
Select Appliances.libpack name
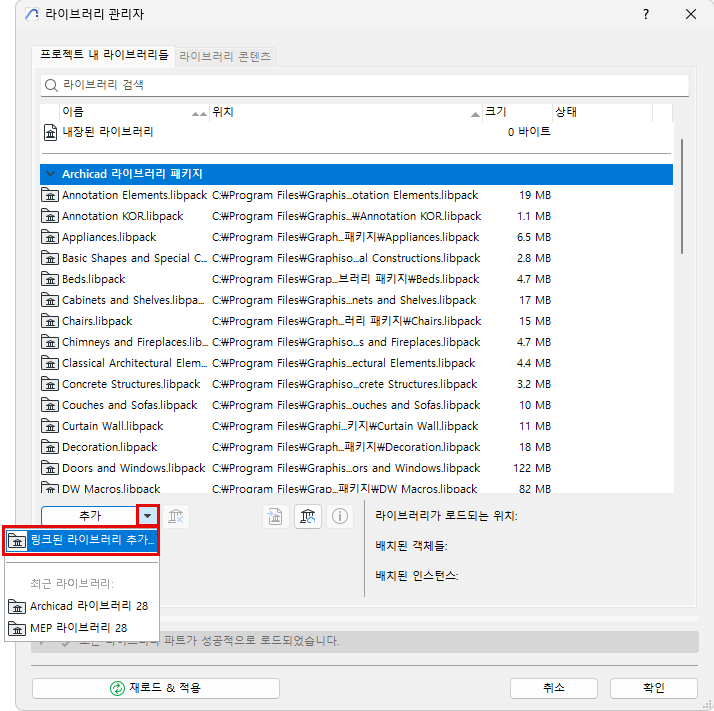point(109,237)
